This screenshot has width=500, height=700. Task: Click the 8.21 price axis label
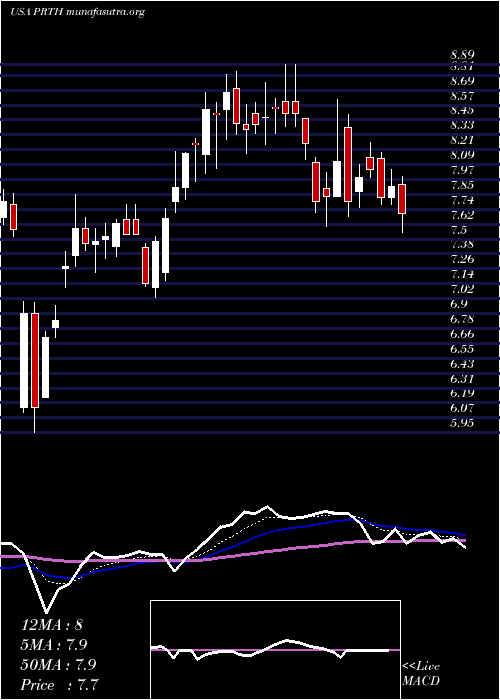(x=462, y=140)
